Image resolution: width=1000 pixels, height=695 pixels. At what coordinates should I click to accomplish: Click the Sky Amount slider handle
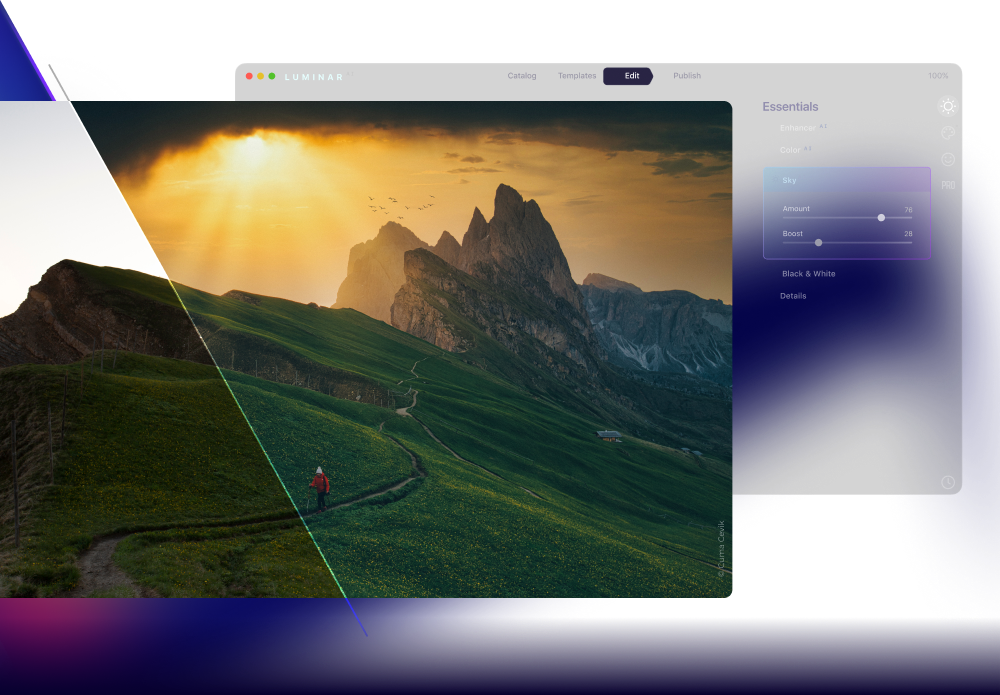881,217
